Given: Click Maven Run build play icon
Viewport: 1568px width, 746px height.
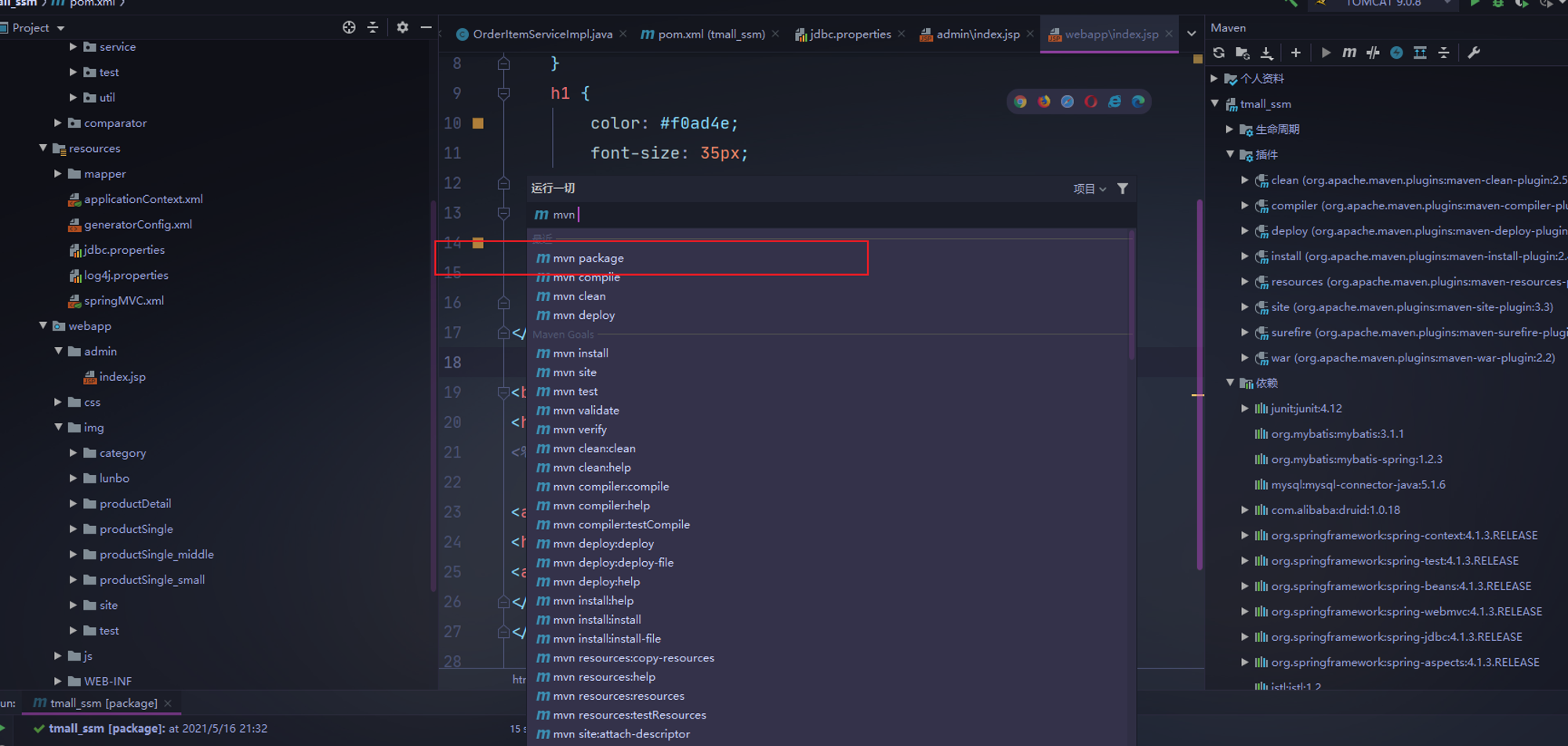Looking at the screenshot, I should click(1326, 53).
